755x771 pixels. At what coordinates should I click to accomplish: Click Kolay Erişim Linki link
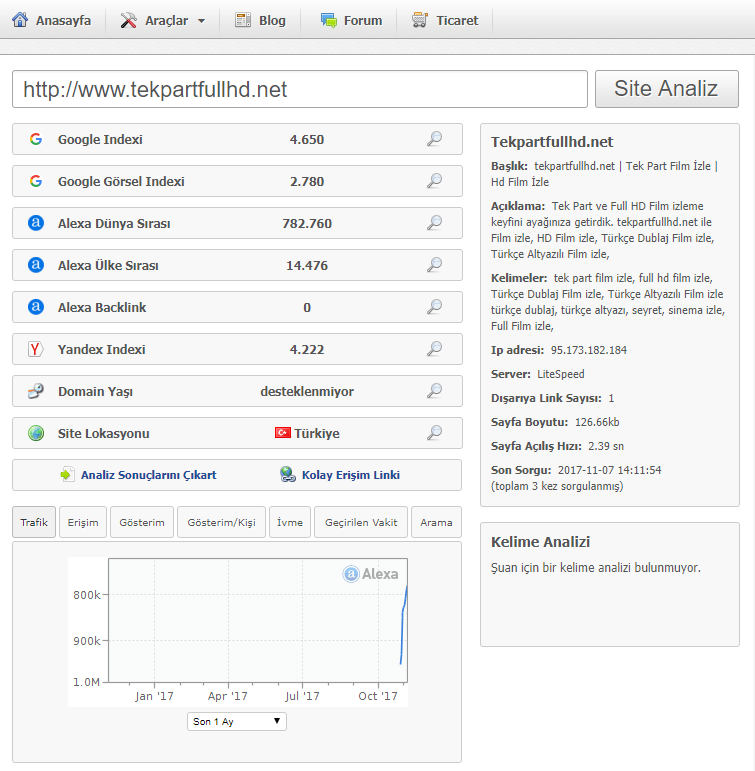351,475
